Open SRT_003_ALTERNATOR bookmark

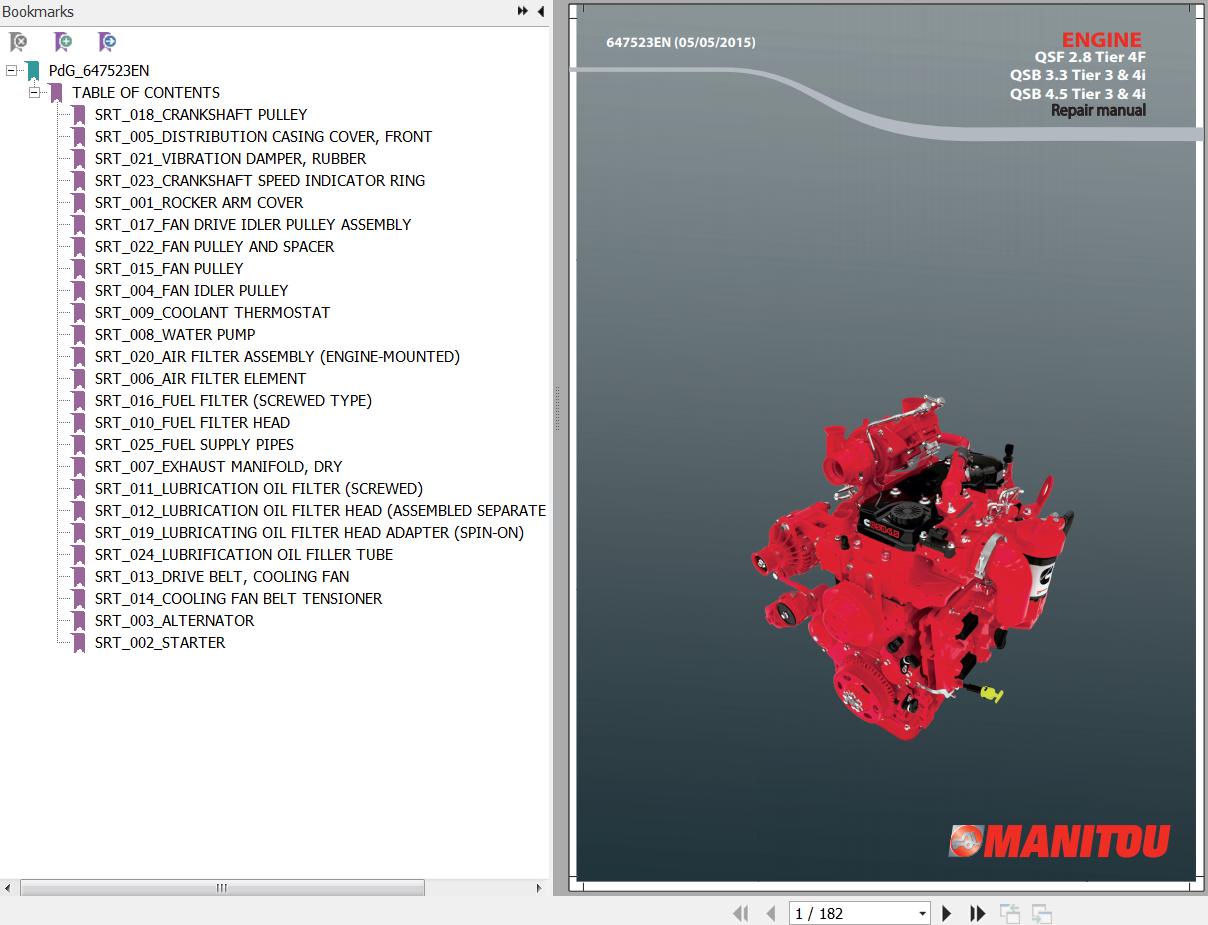point(175,621)
